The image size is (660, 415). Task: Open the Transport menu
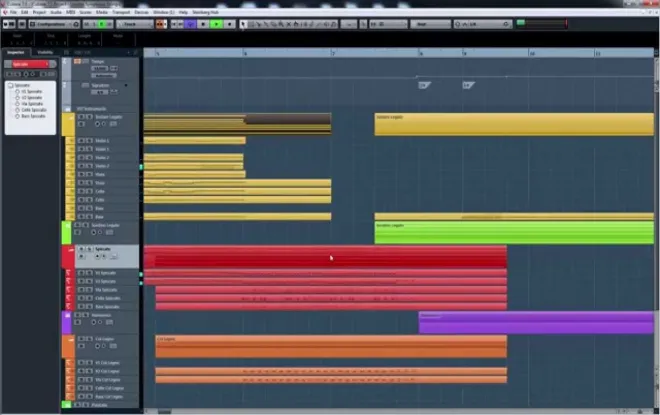(x=121, y=12)
